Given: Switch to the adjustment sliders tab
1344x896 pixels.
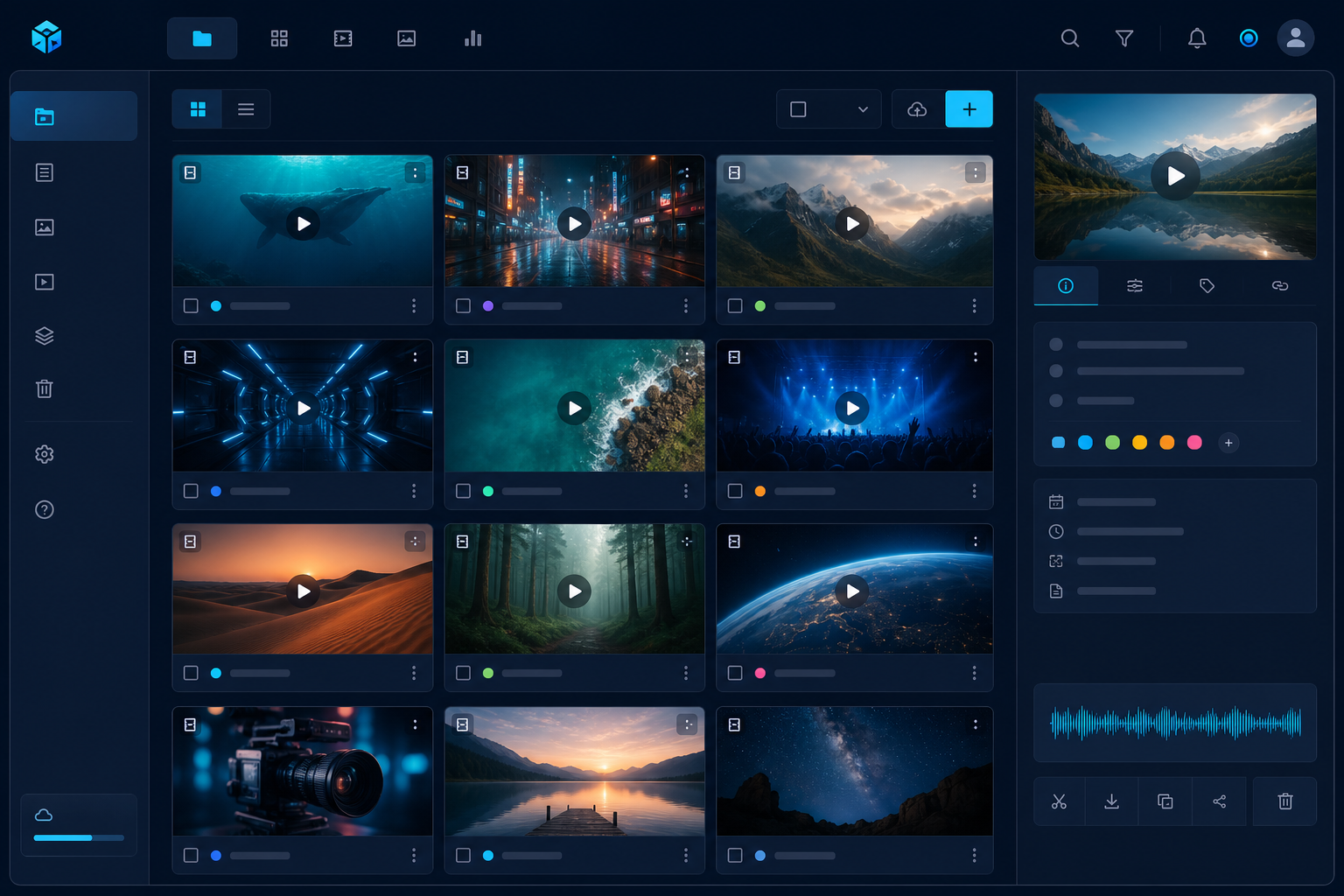Looking at the screenshot, I should coord(1135,286).
